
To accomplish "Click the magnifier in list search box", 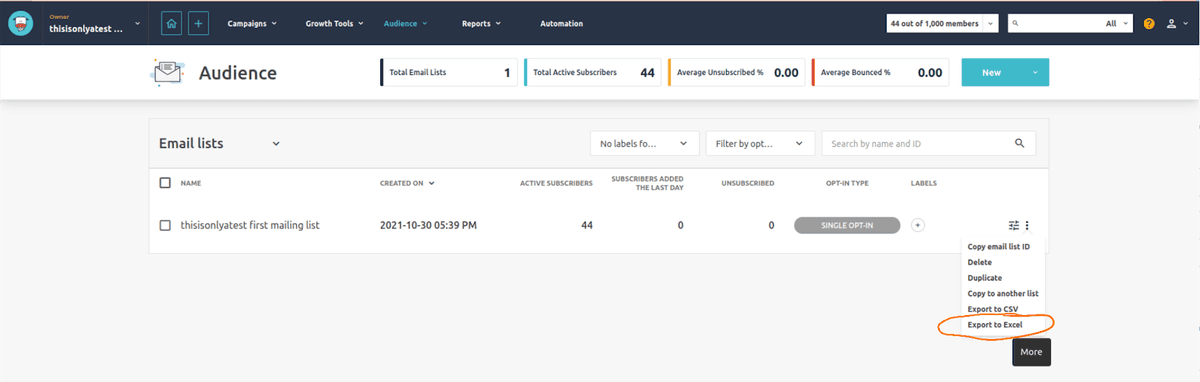I will pyautogui.click(x=1019, y=143).
